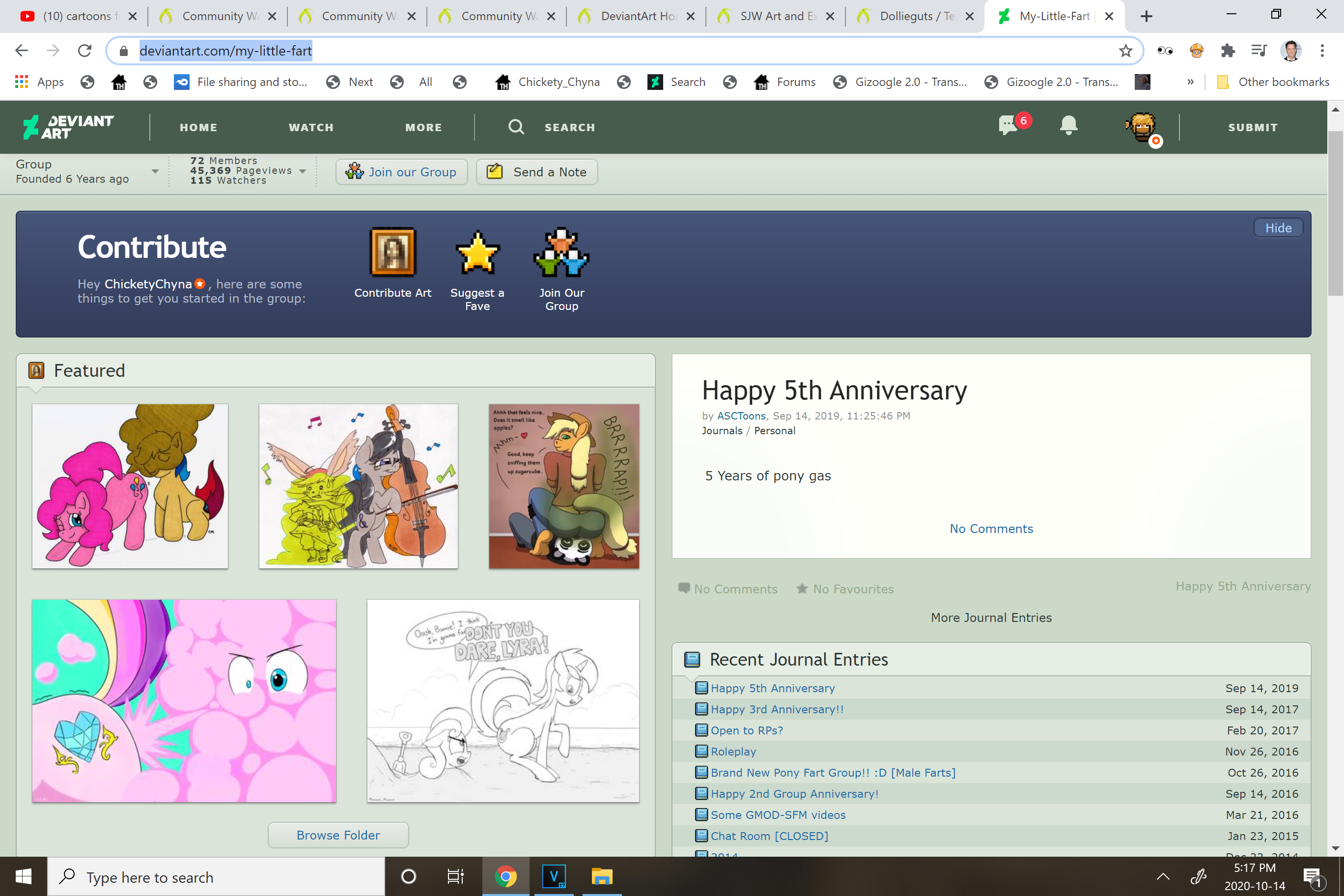Screen dimensions: 1344x896
Task: Click the Browse Folder button
Action: point(338,835)
